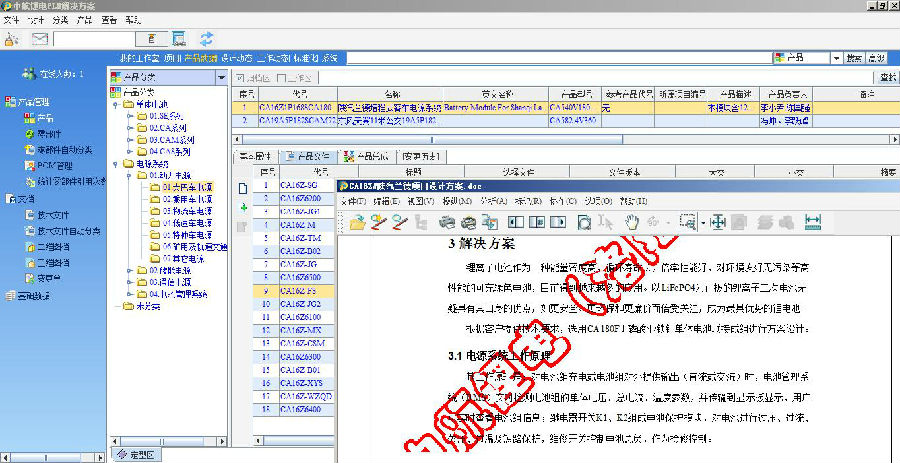900x463 pixels.
Task: Click the online users count icon
Action: pos(29,73)
